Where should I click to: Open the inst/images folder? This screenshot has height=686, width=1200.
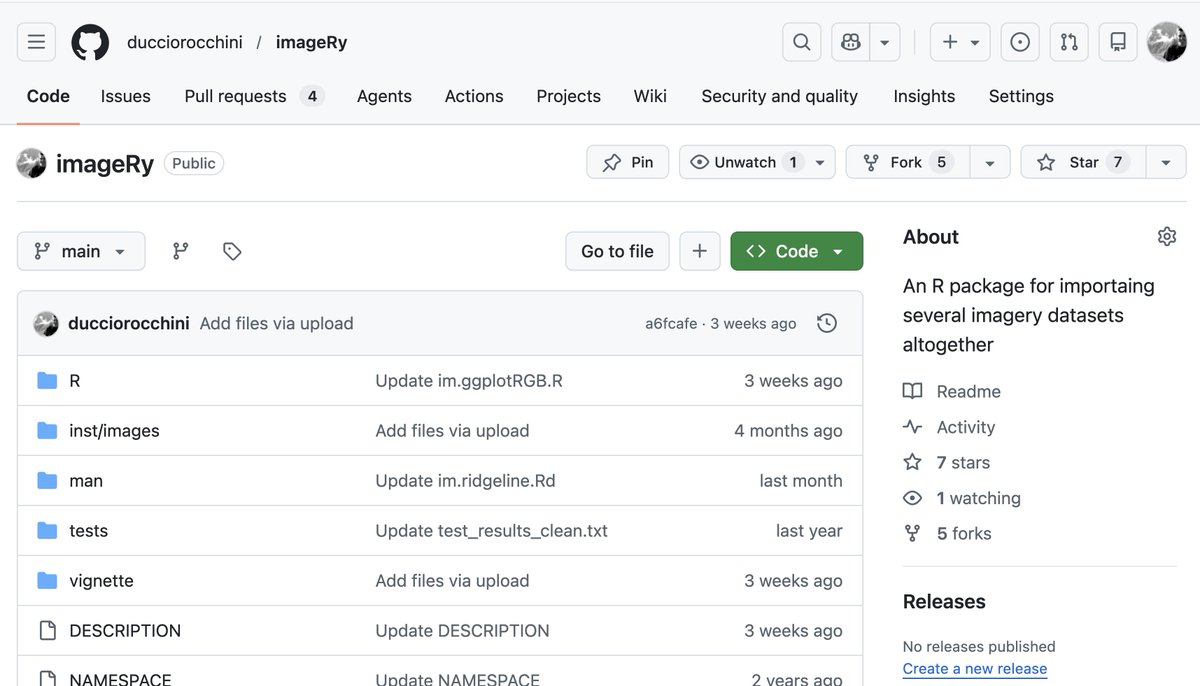point(114,431)
